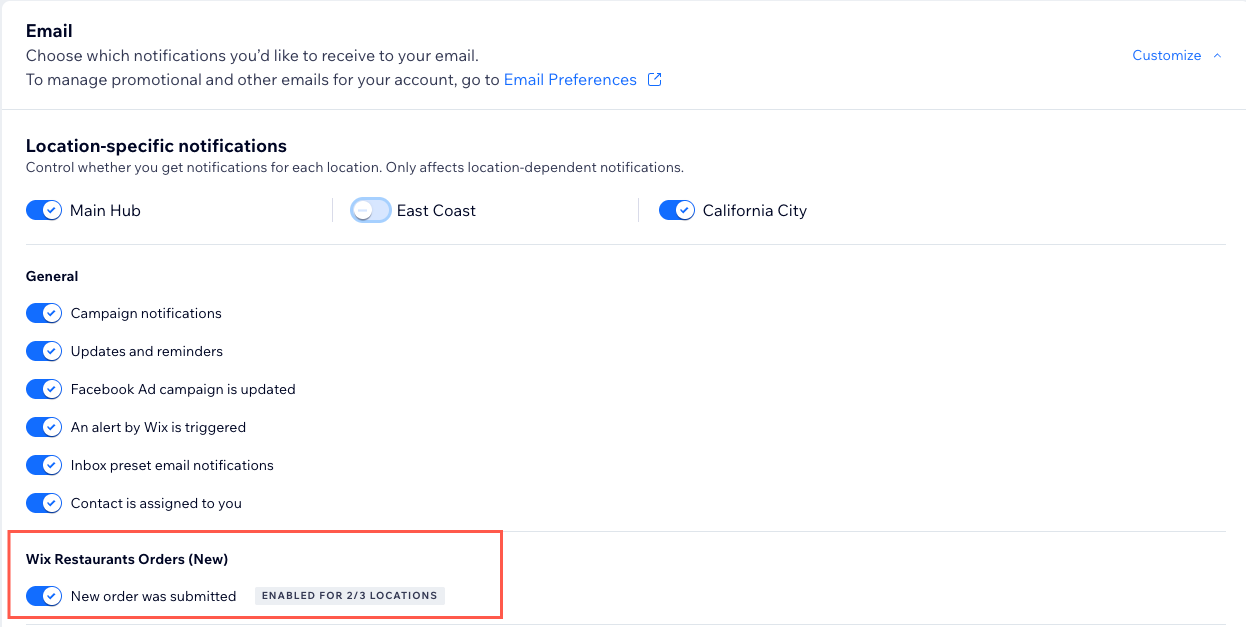Click the Email section heading
The image size is (1246, 627).
click(49, 31)
